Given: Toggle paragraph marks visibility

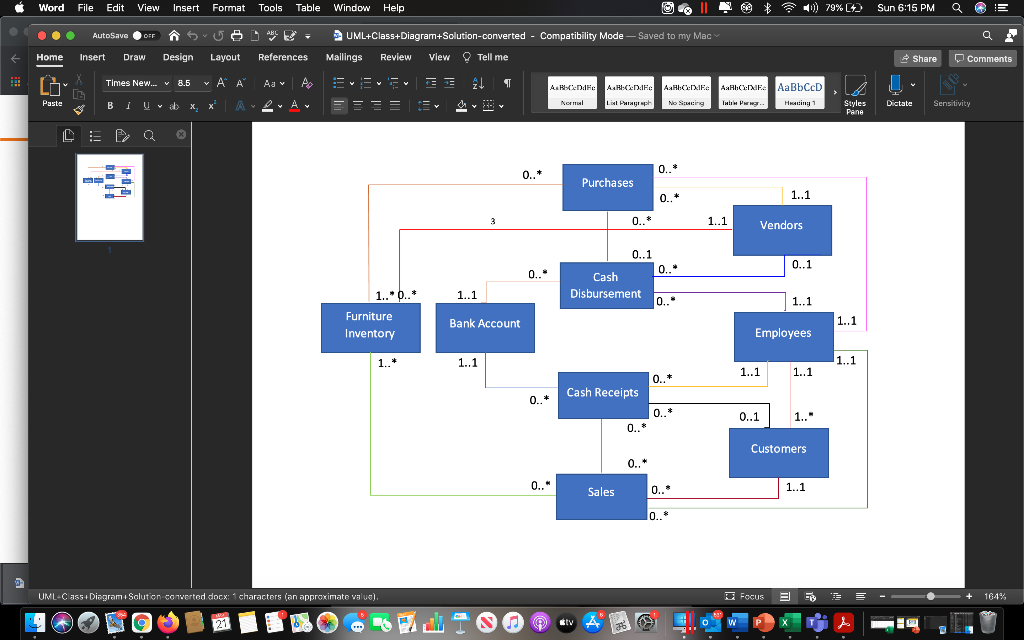Looking at the screenshot, I should [x=505, y=83].
